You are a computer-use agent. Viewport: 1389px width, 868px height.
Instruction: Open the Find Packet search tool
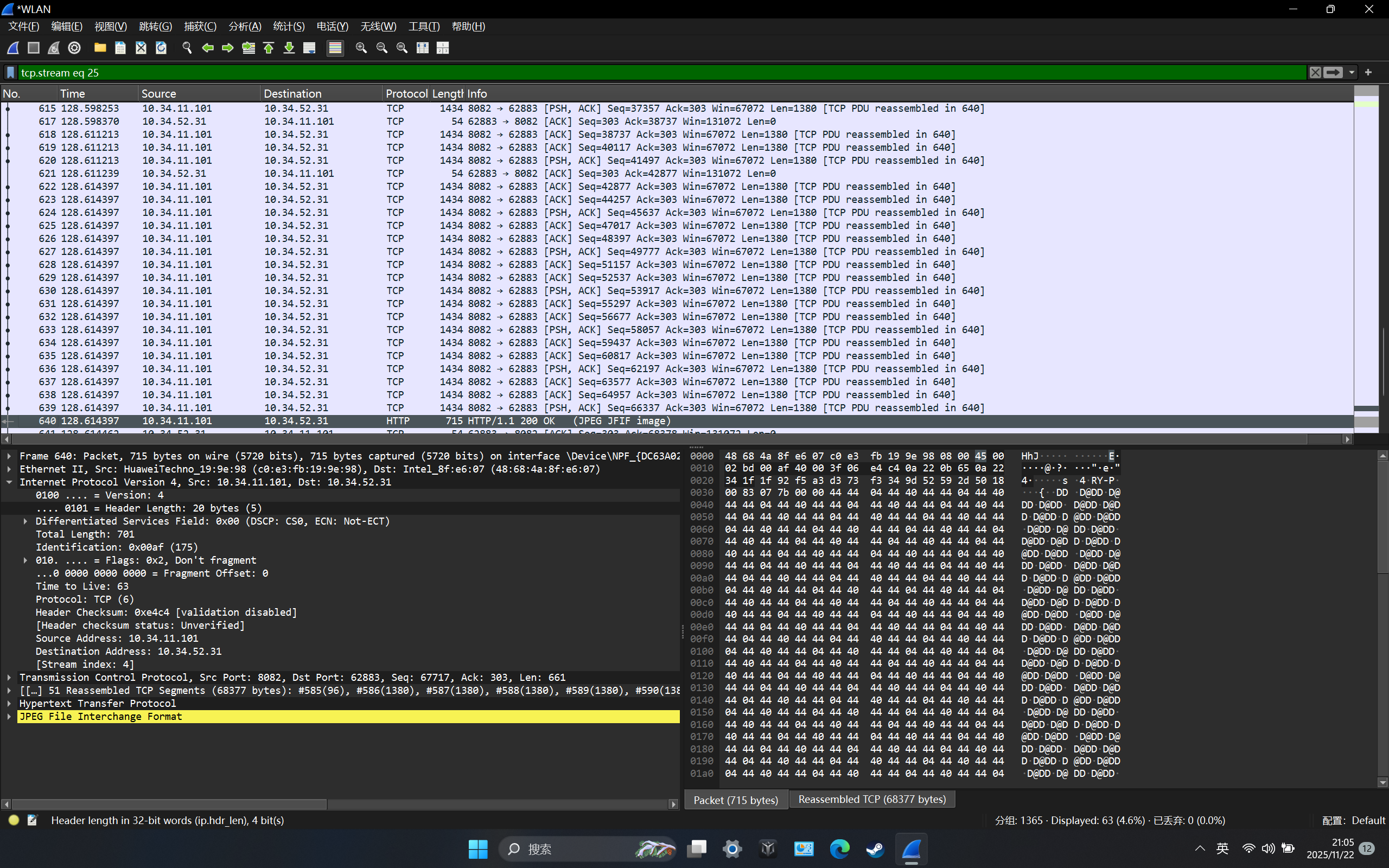[186, 48]
